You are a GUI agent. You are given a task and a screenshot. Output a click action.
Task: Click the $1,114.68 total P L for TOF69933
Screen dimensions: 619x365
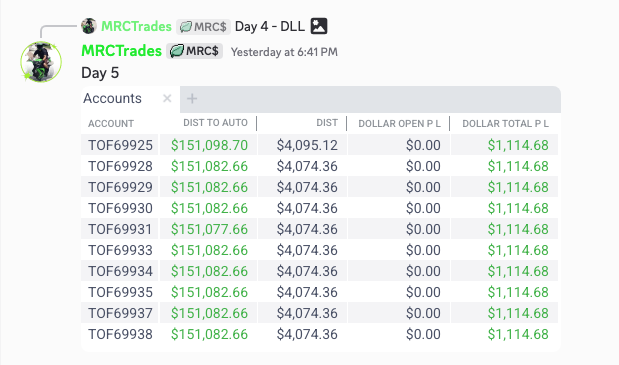coord(518,250)
